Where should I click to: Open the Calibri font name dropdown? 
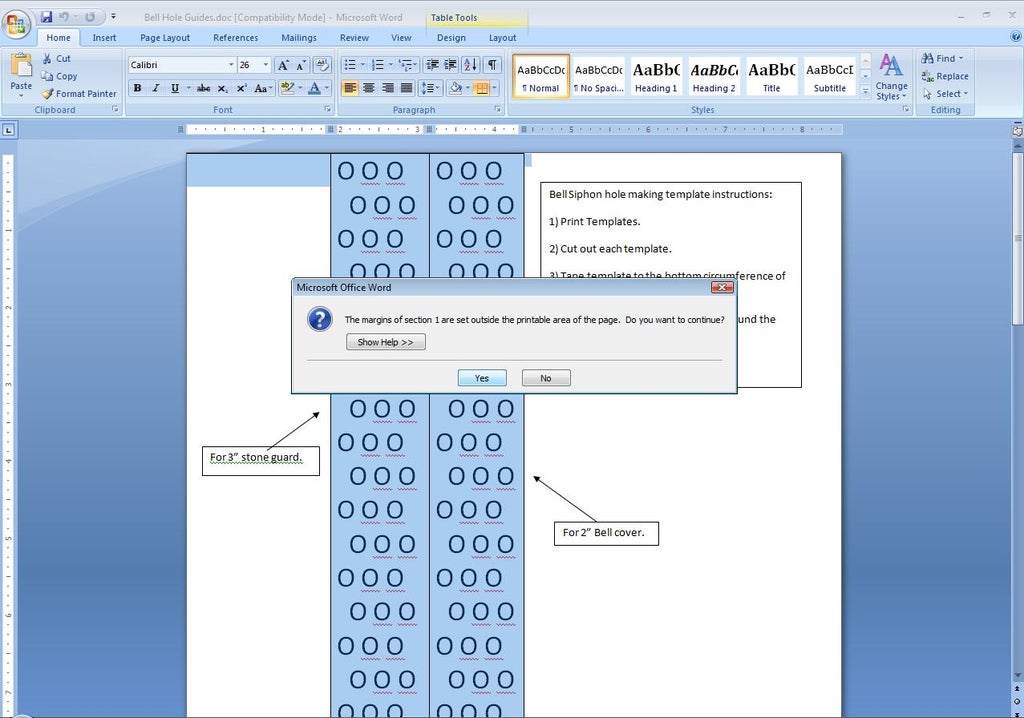coord(231,65)
